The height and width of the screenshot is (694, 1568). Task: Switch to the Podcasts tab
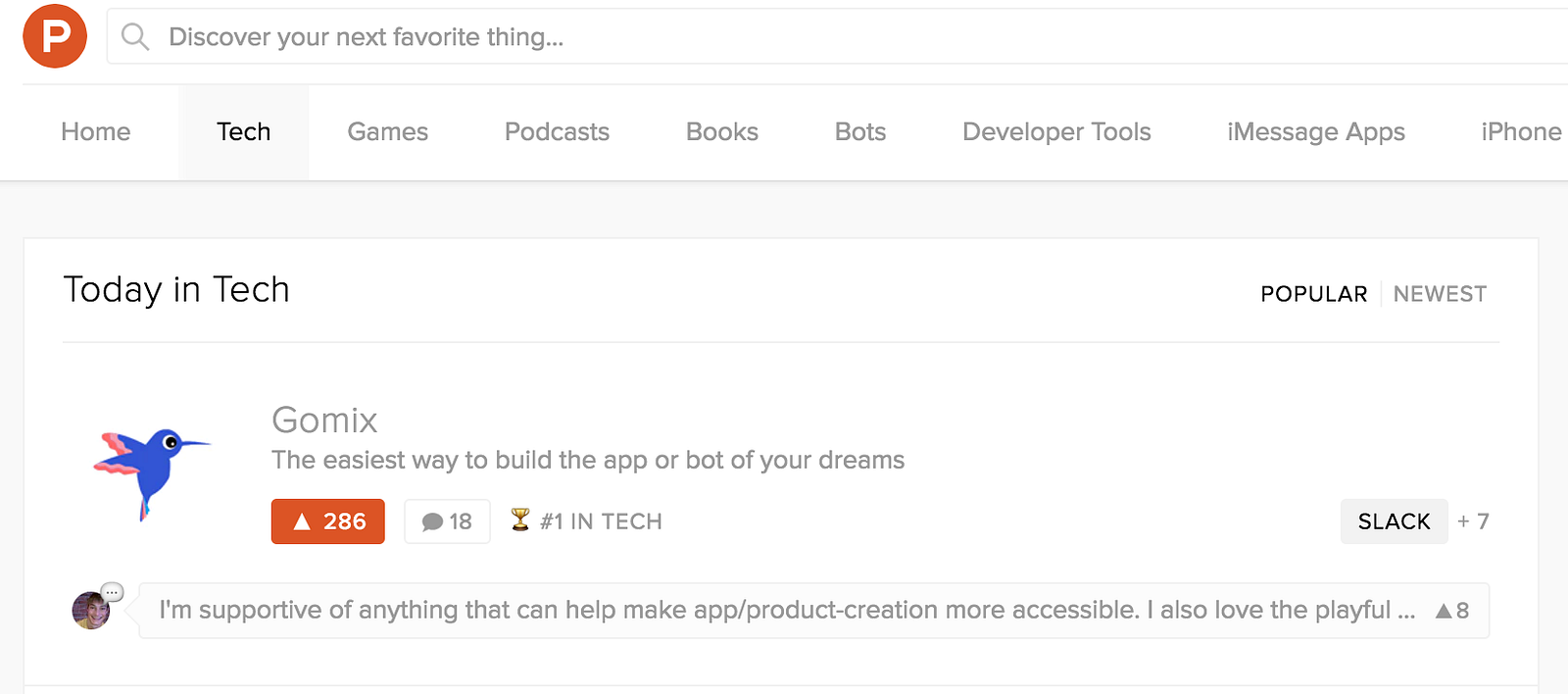pos(557,132)
